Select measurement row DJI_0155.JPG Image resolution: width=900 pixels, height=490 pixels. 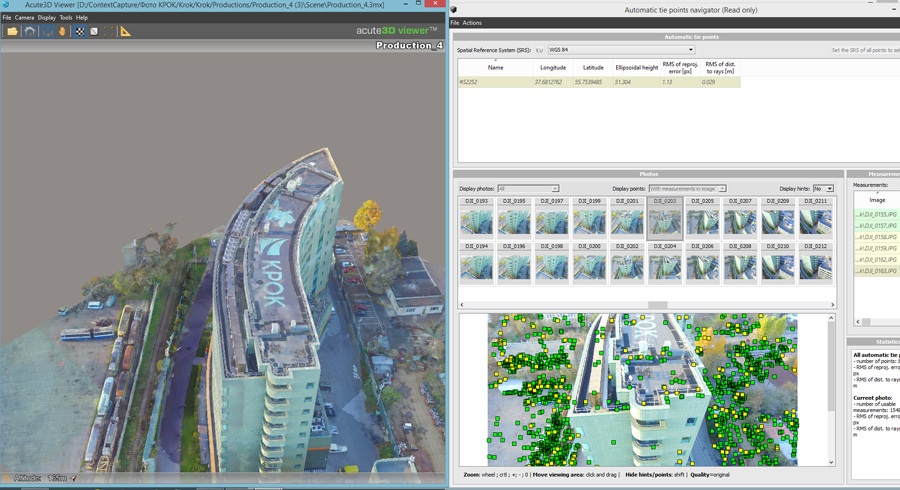876,215
